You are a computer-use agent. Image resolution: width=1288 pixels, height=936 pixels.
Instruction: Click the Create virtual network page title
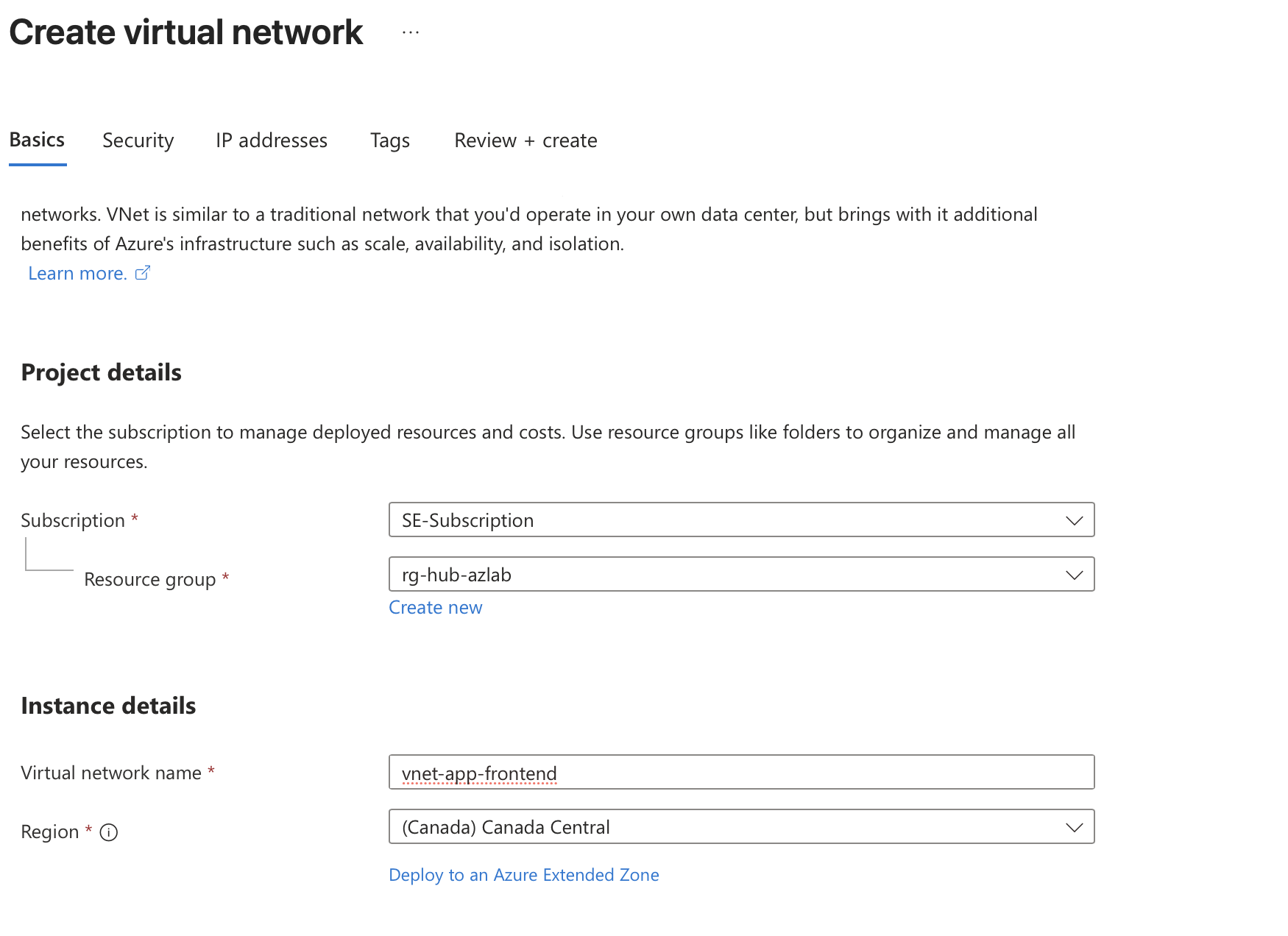[x=186, y=32]
